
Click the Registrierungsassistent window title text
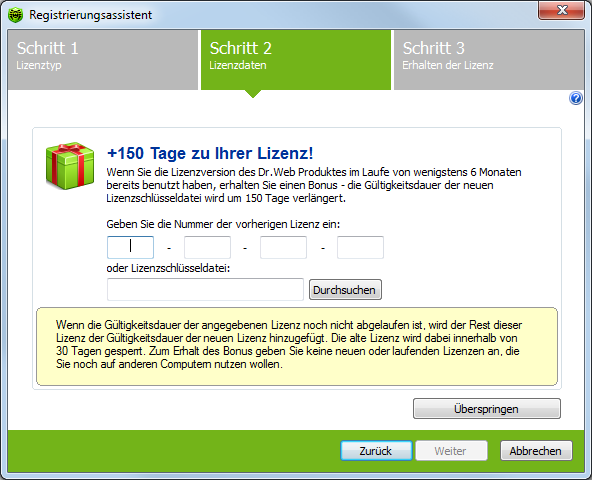[91, 15]
